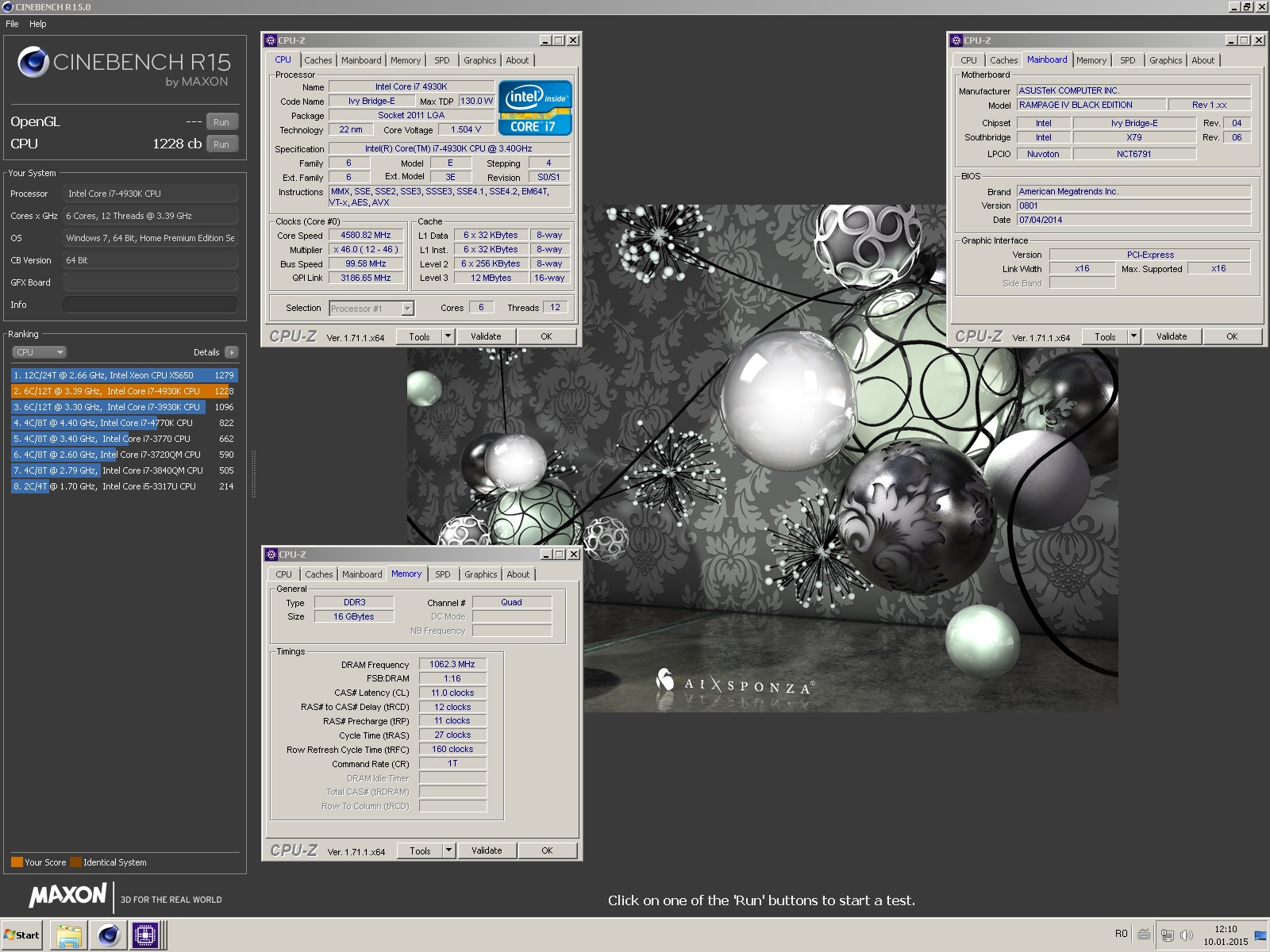Expand Tools dropdown arrow in Mainboard CPU-Z
Viewport: 1270px width, 952px height.
[x=1133, y=336]
